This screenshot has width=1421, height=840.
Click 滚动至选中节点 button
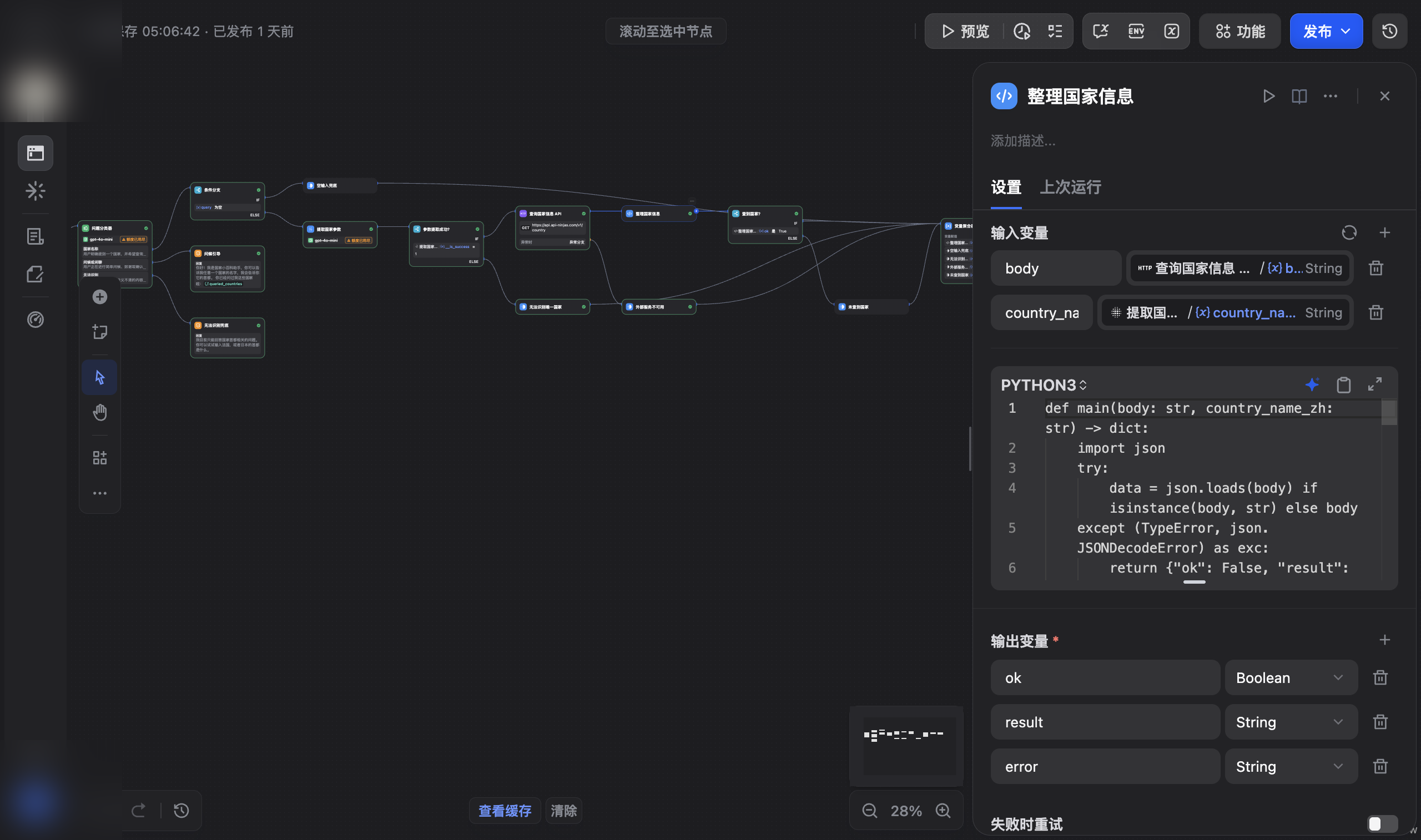click(x=666, y=31)
